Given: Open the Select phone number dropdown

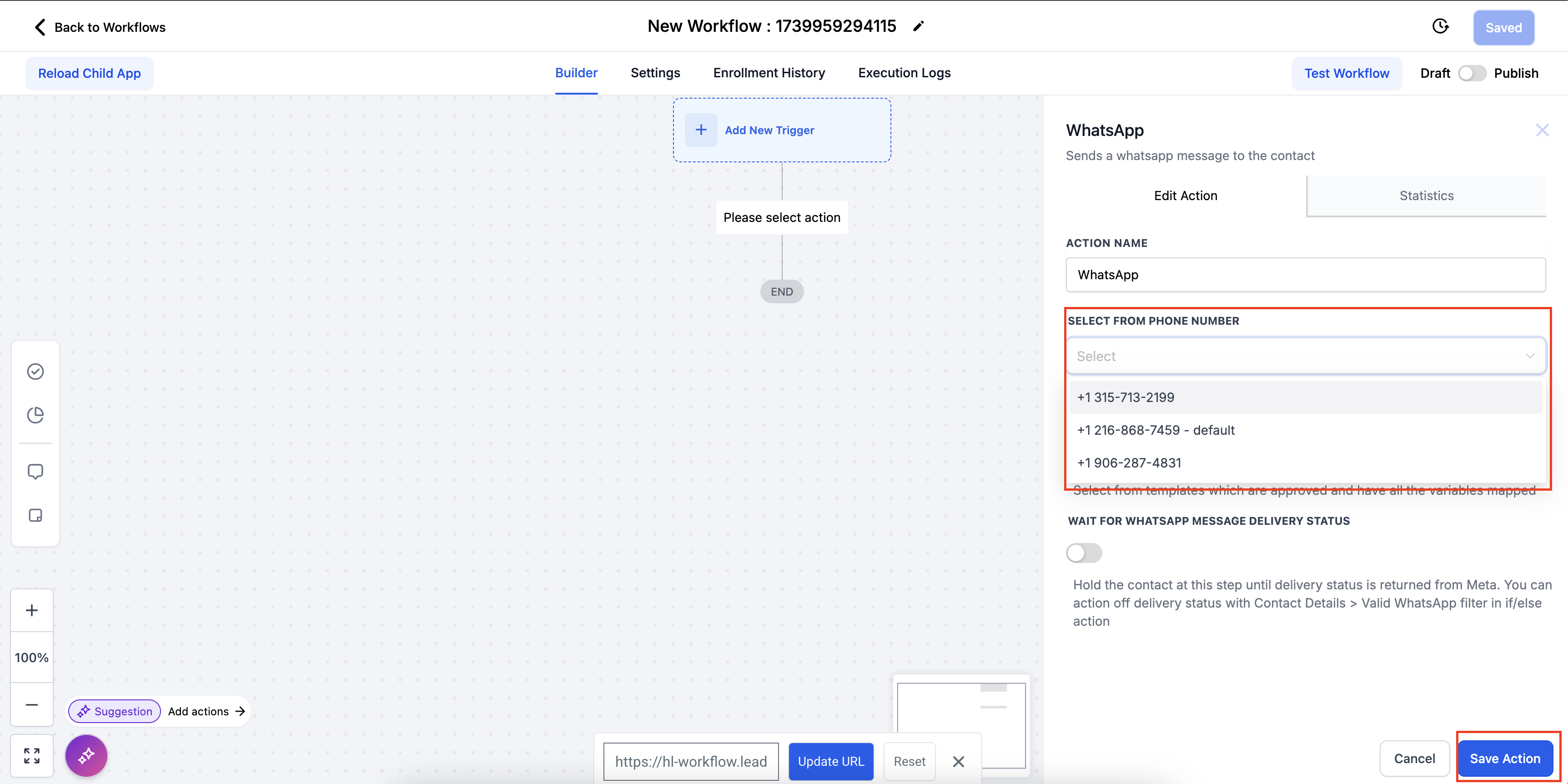Looking at the screenshot, I should click(1305, 356).
